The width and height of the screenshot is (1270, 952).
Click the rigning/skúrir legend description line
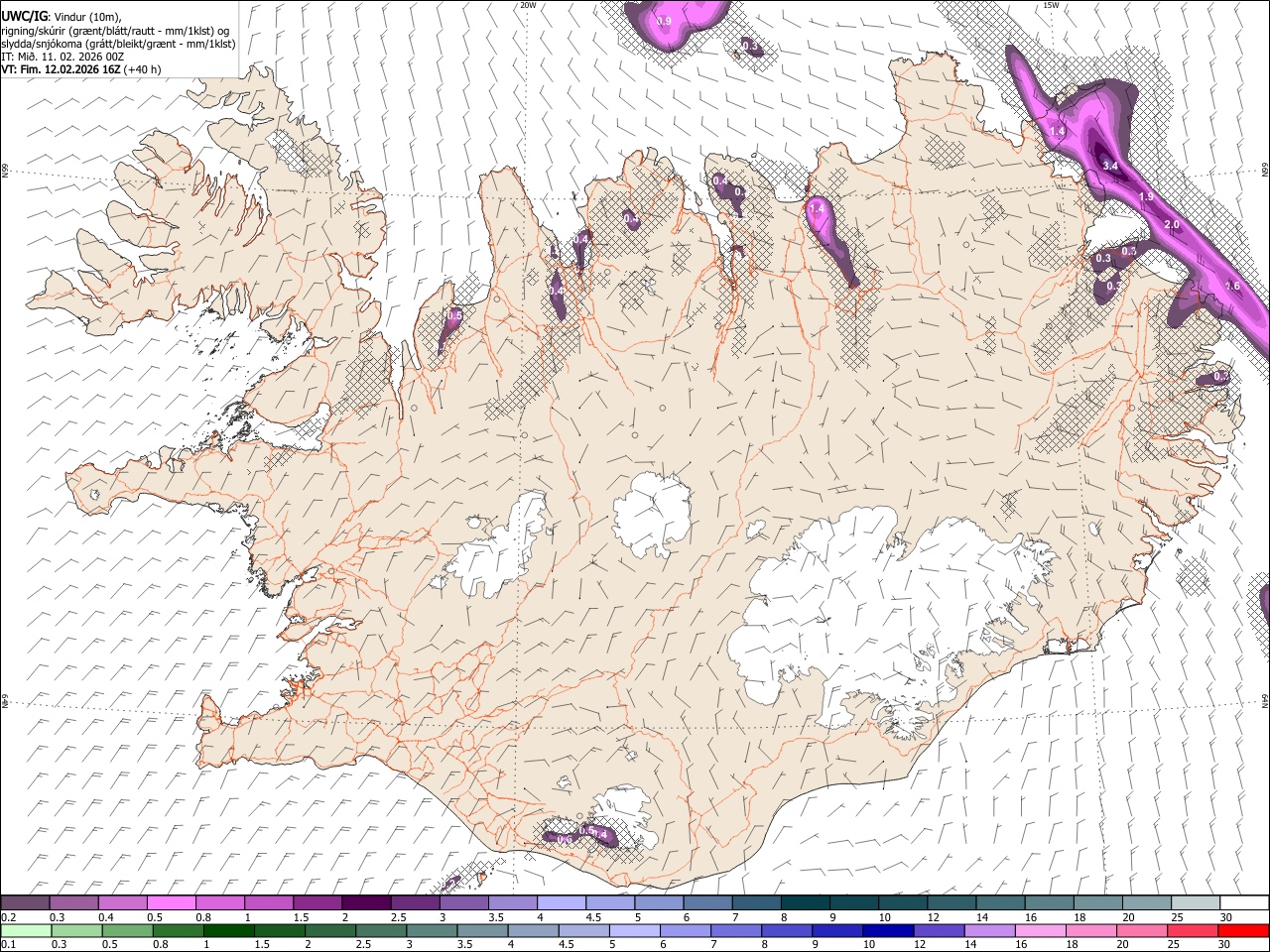pyautogui.click(x=114, y=31)
